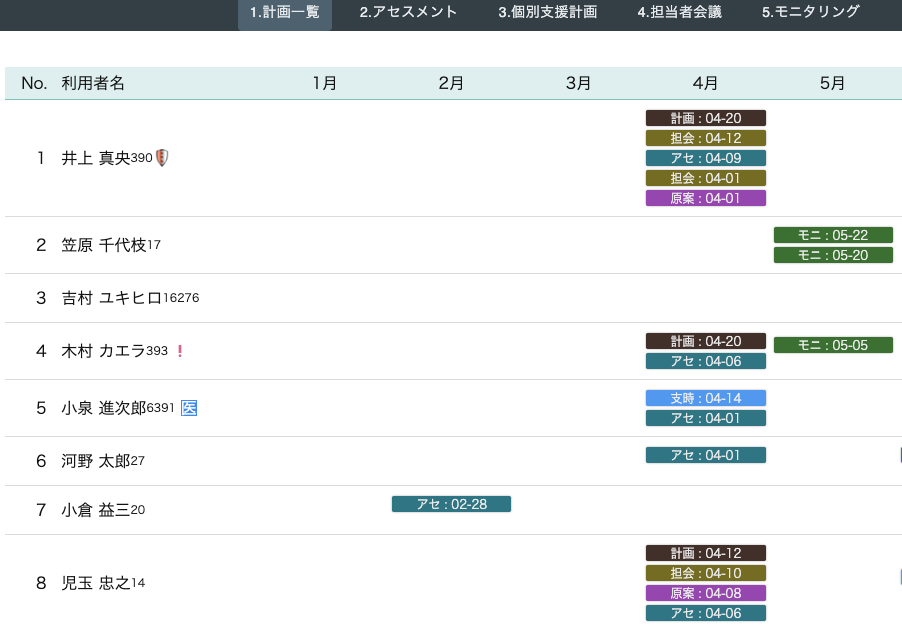This screenshot has height=627, width=902.
Task: Open 笠原 千代枝's モニ : 05-22 tag
Action: [x=833, y=235]
